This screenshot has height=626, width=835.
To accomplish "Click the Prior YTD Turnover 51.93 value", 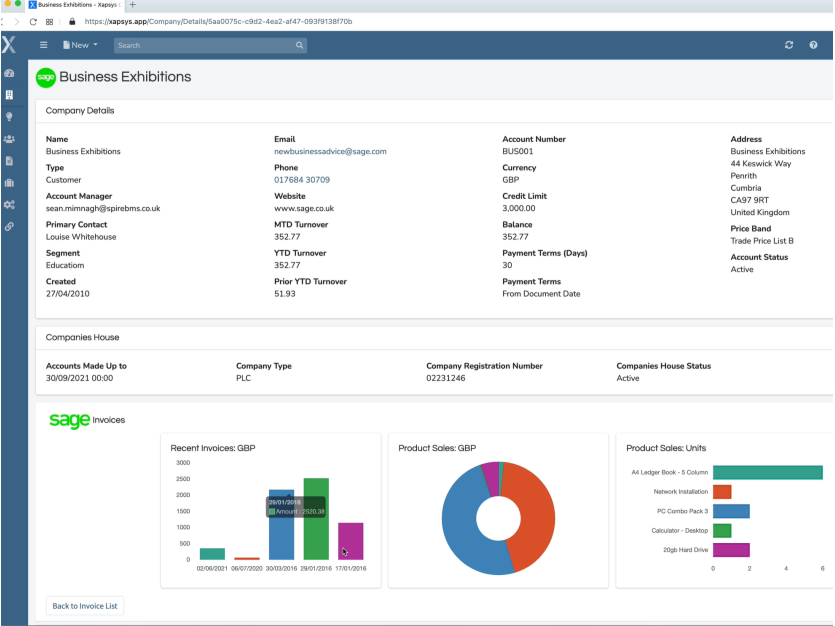I will pos(284,294).
